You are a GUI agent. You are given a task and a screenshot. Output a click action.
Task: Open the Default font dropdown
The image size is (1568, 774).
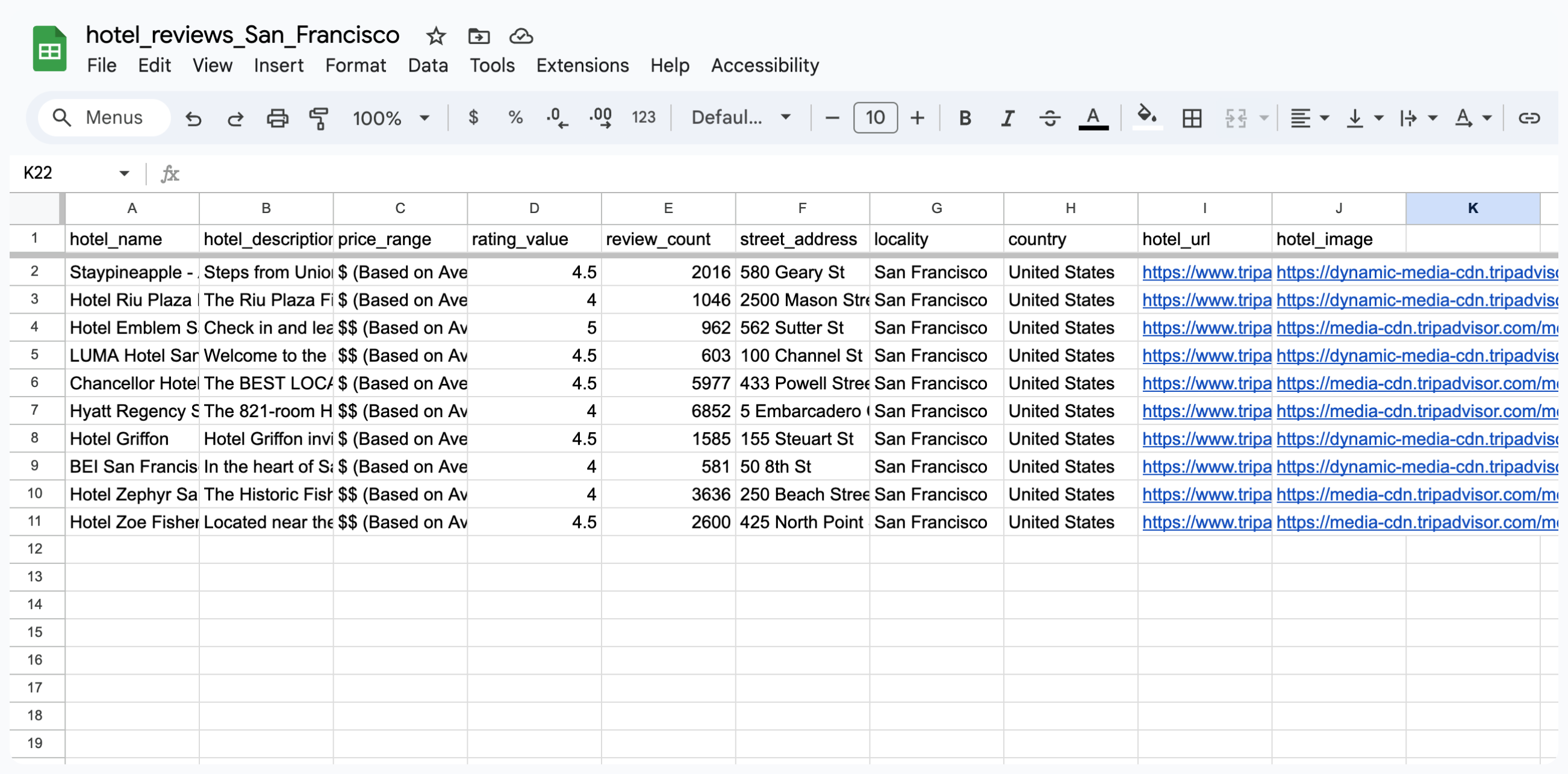[x=741, y=117]
